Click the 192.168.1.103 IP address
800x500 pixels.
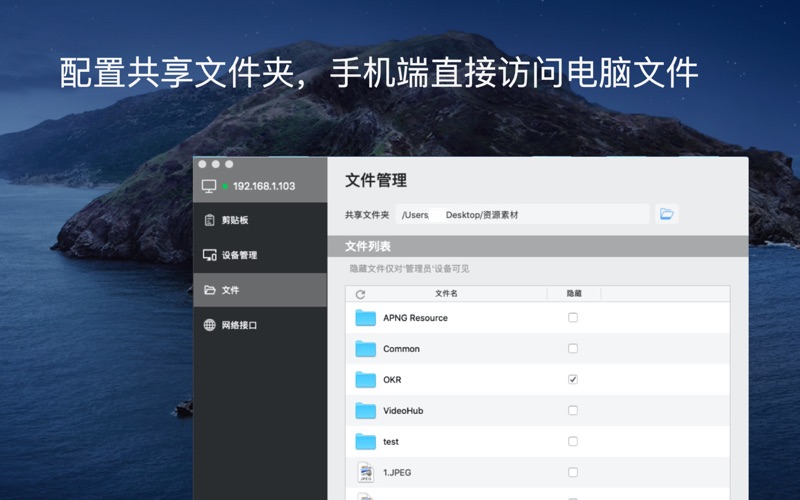click(264, 186)
